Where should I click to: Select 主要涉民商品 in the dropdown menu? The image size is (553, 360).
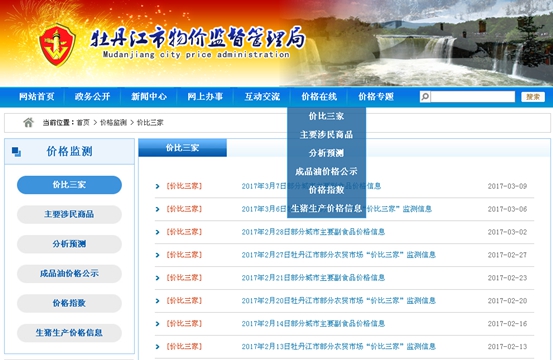tap(326, 134)
